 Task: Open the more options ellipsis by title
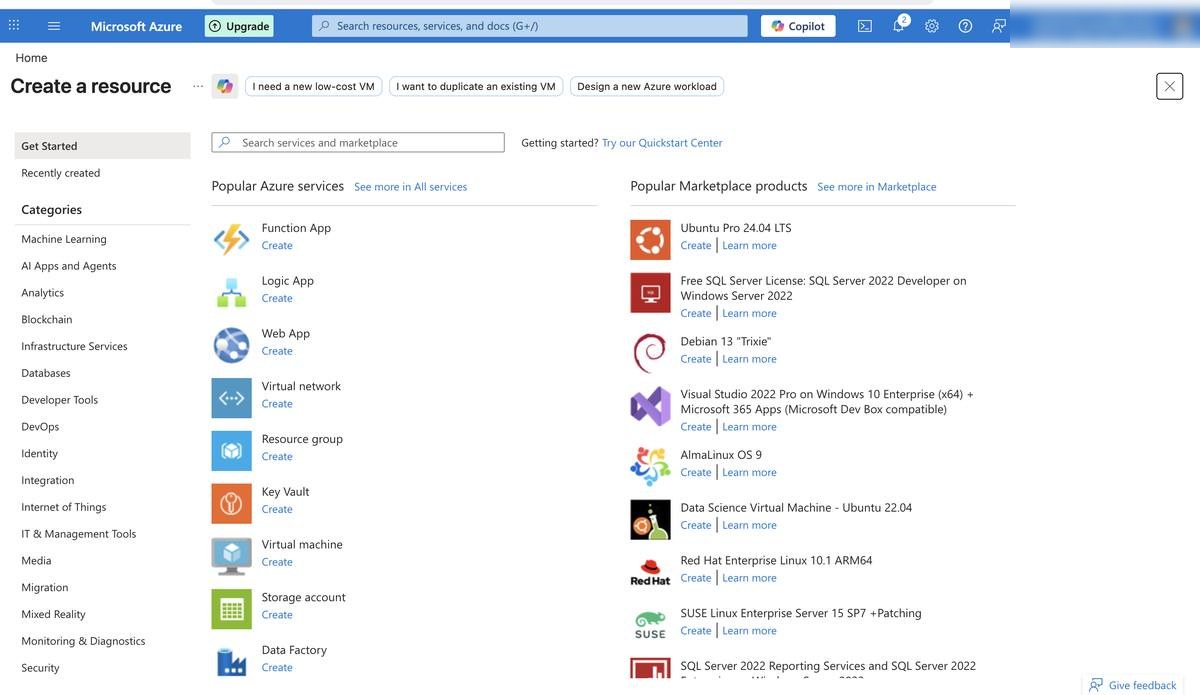198,86
